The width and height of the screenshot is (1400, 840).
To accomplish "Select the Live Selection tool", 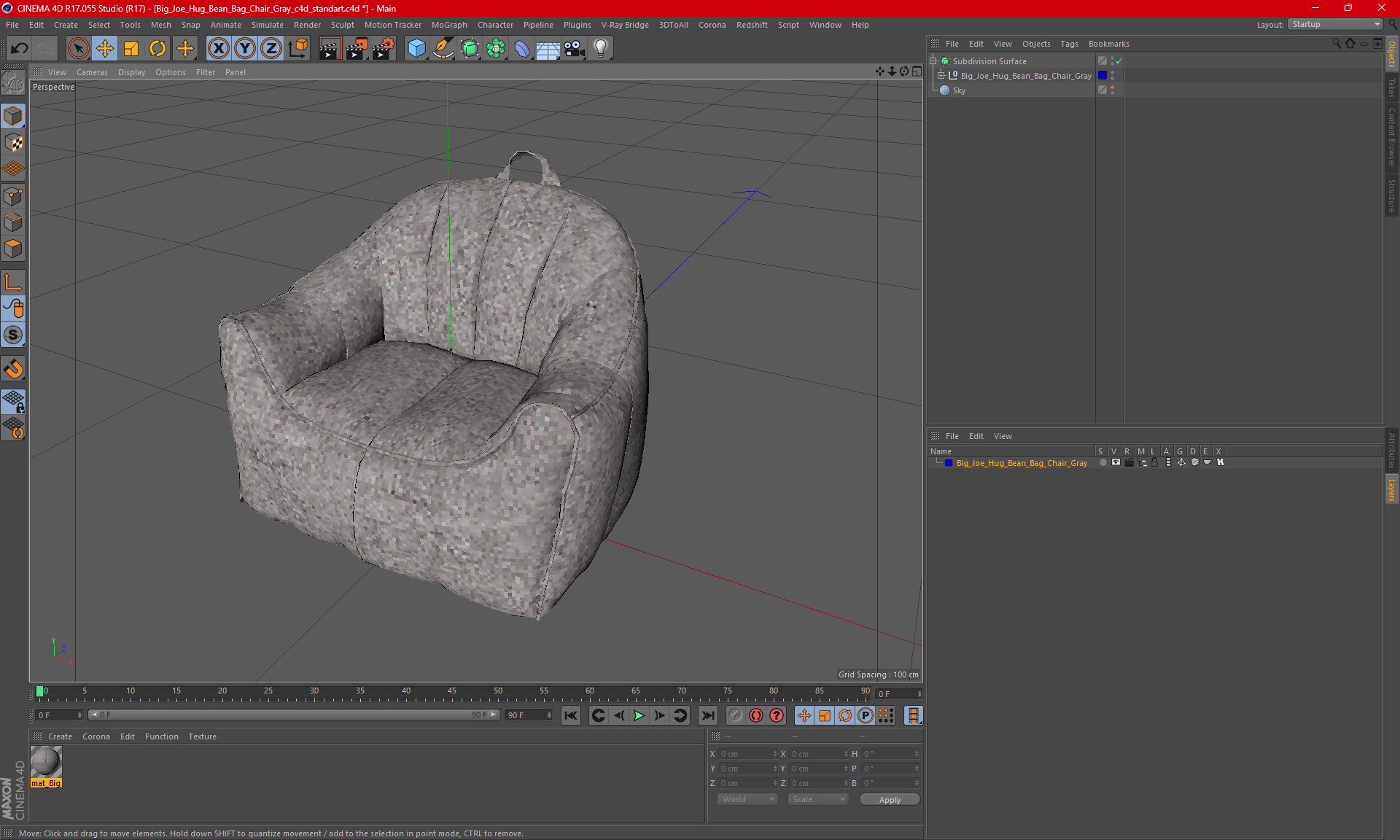I will [x=78, y=49].
